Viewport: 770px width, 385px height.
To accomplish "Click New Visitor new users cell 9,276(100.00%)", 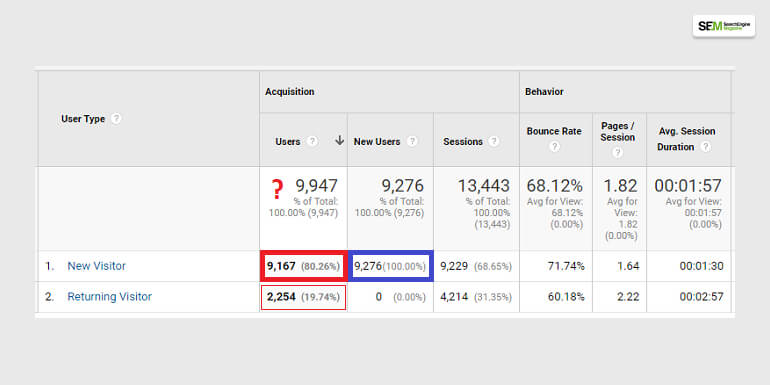I will click(x=390, y=266).
